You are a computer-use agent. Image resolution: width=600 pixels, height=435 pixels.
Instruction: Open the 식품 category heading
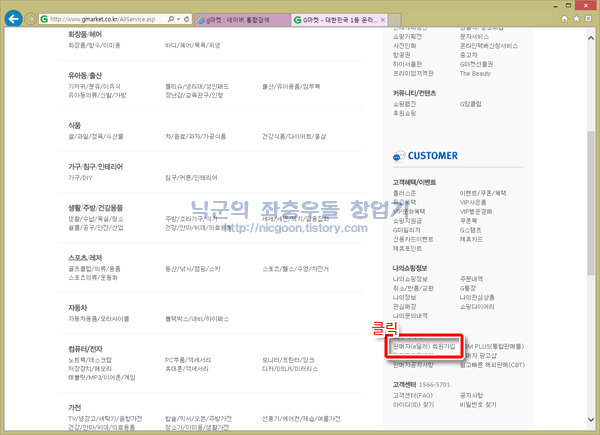(75, 125)
